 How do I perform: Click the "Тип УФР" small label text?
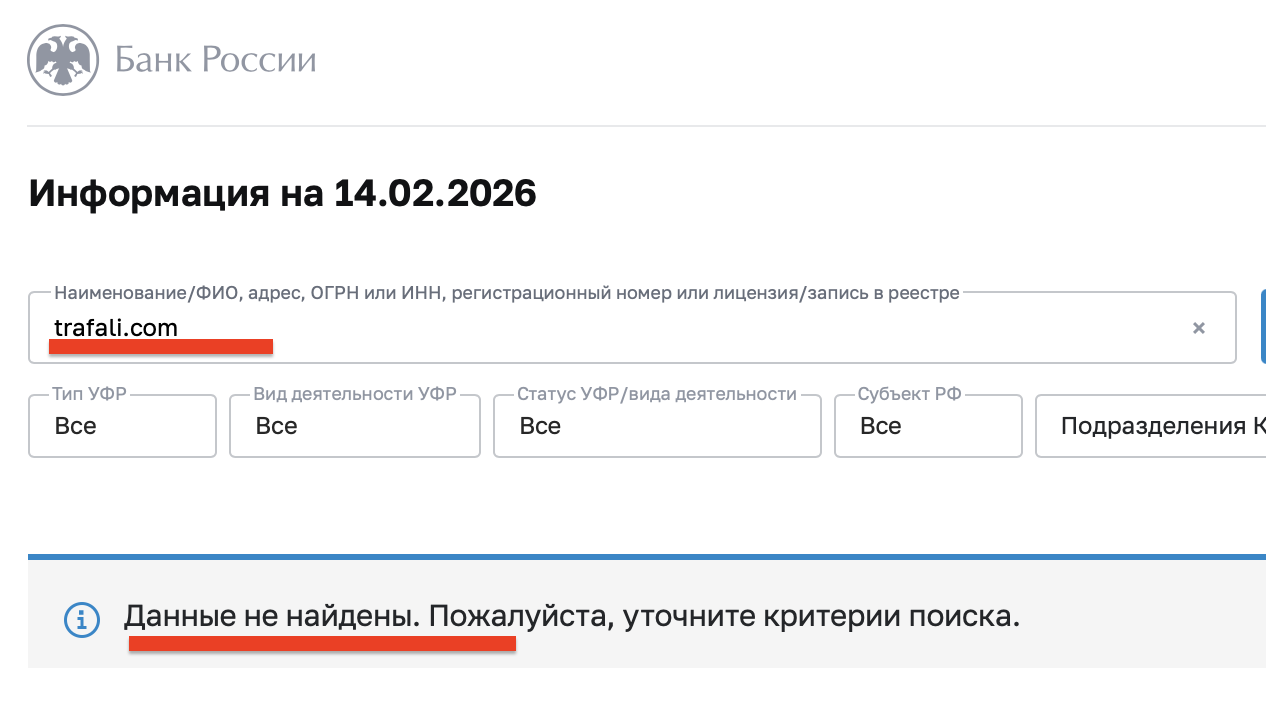91,394
